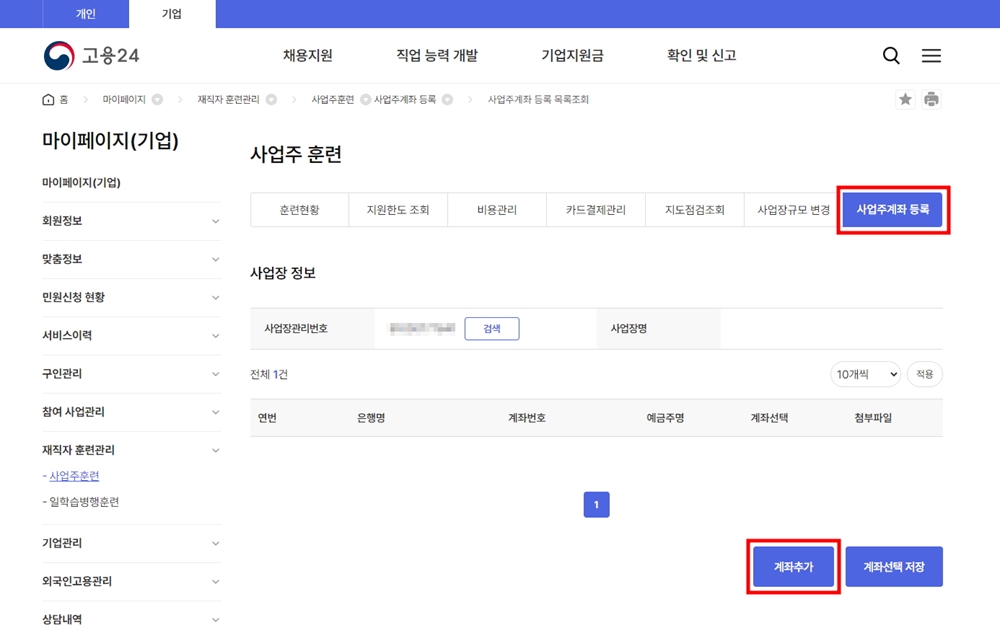Open breadcrumb dropdown icon next to 마이페이지
Viewport: 1000px width, 638px height.
point(157,100)
